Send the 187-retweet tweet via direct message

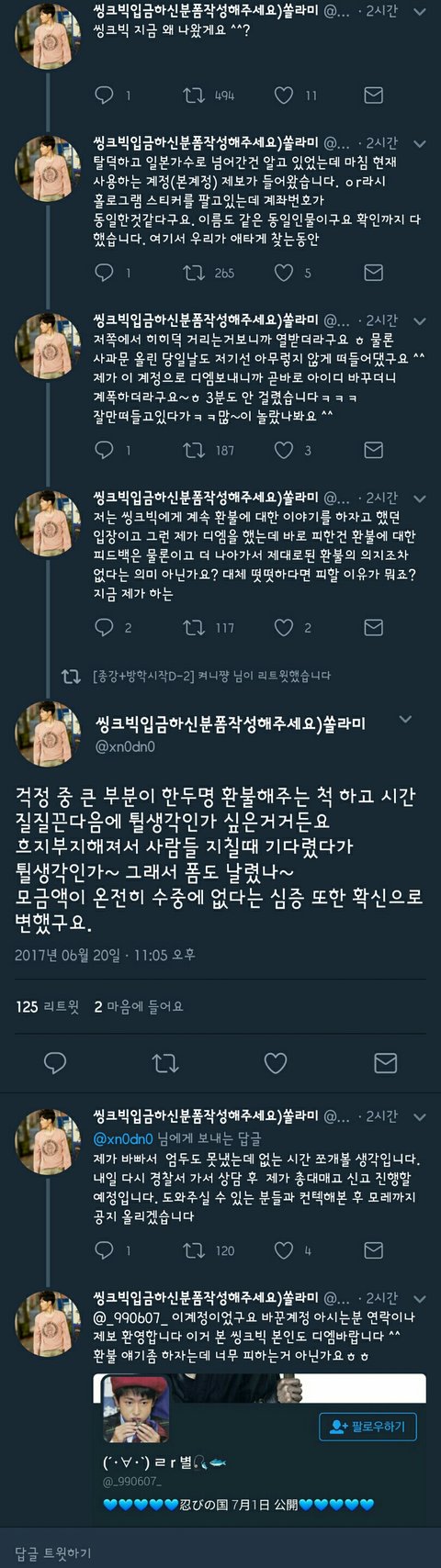[373, 450]
